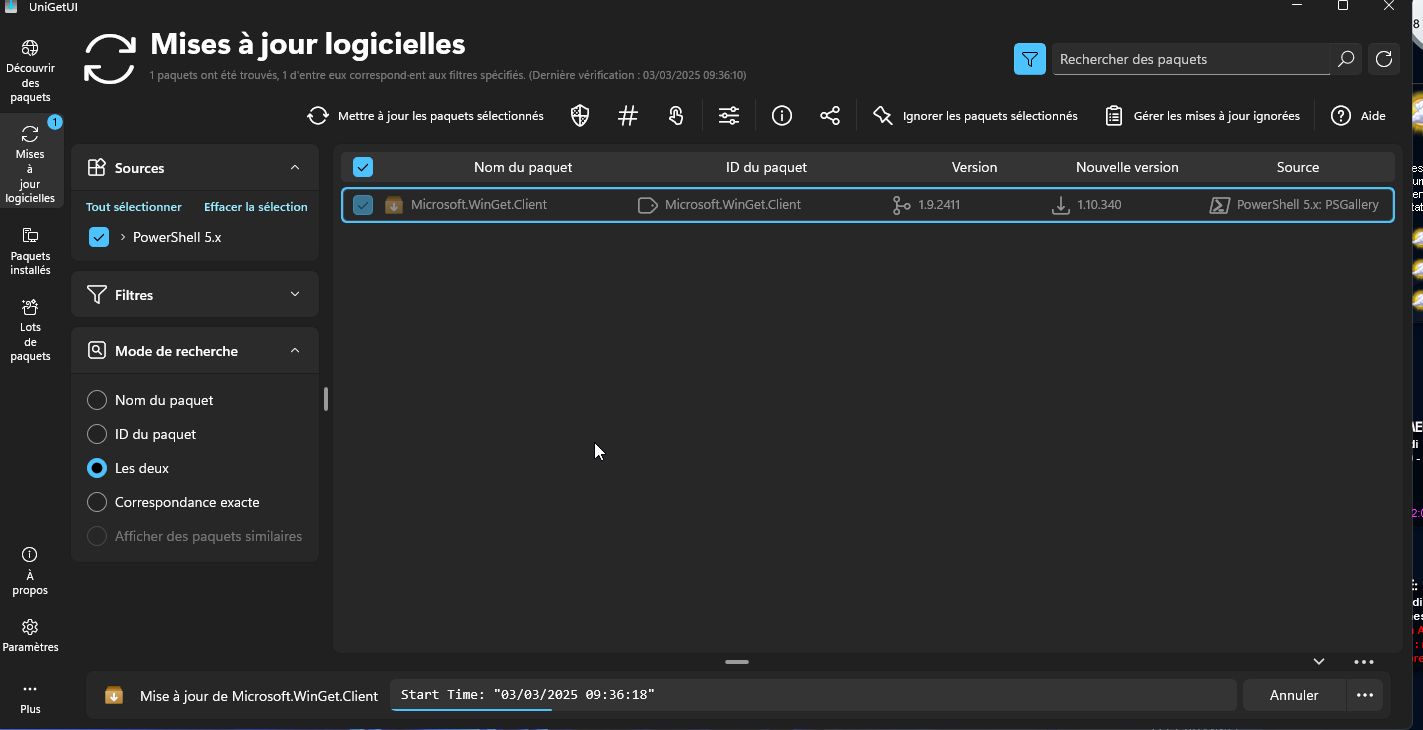Expand the Filtres panel chevron
1423x730 pixels.
point(295,295)
